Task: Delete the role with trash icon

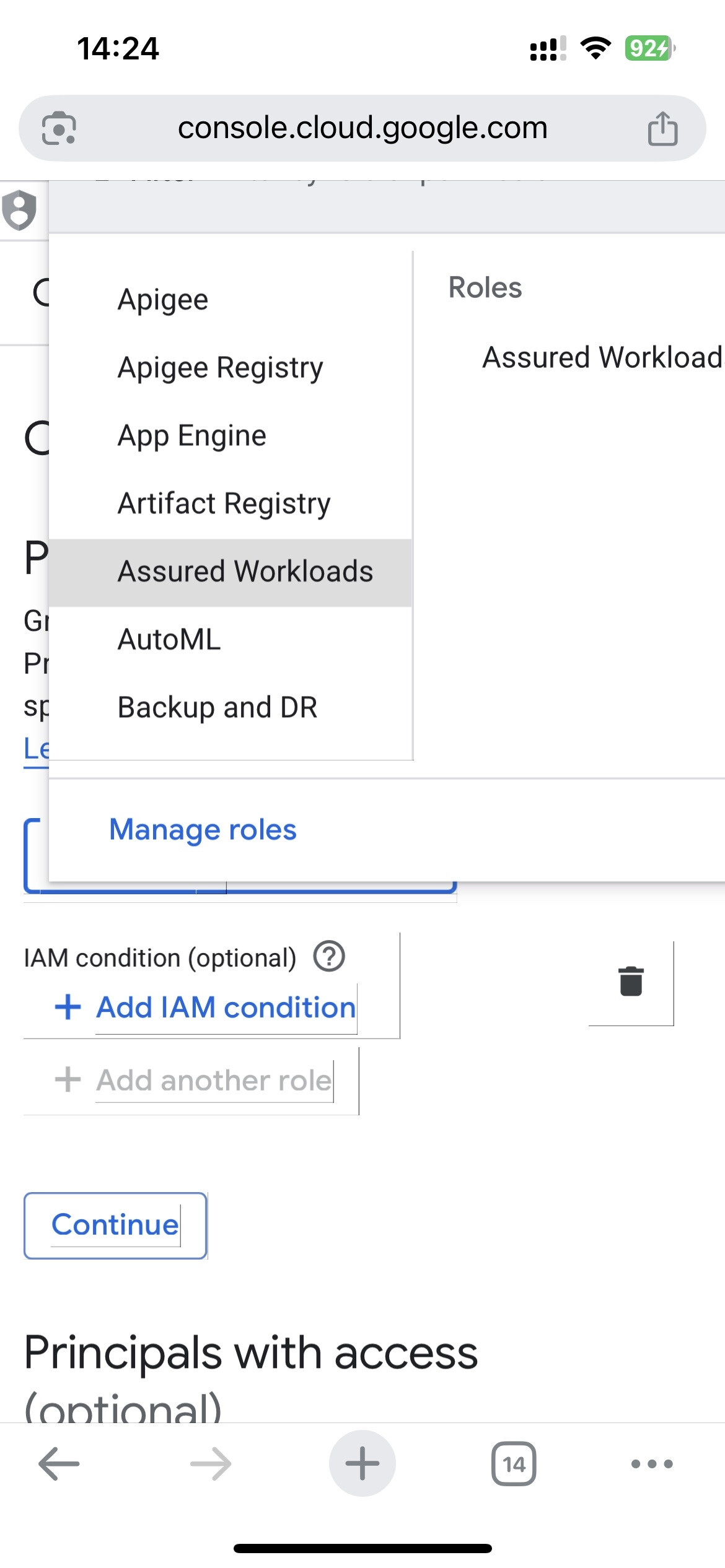Action: [x=631, y=982]
